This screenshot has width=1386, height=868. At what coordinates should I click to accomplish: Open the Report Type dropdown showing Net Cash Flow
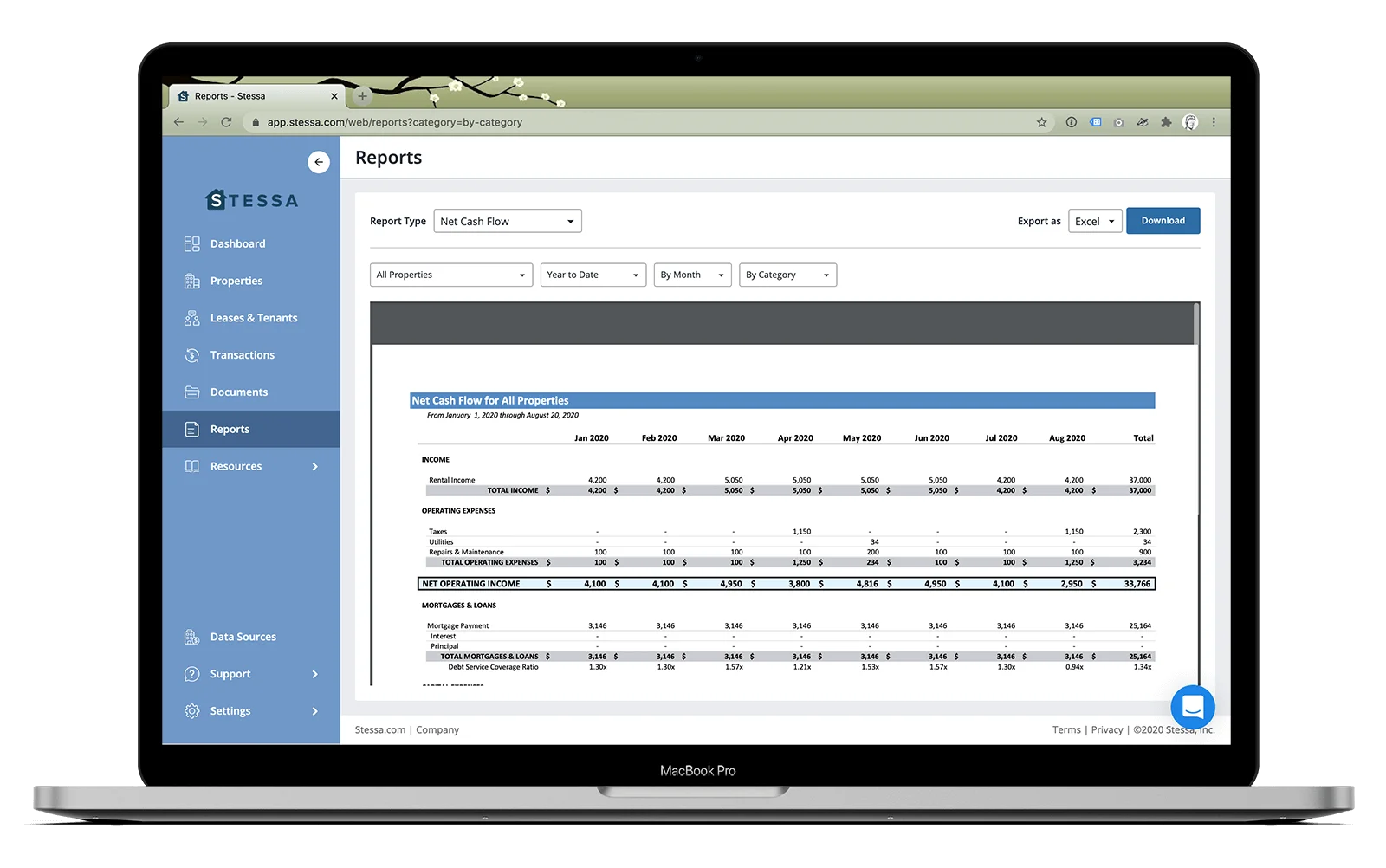[507, 221]
